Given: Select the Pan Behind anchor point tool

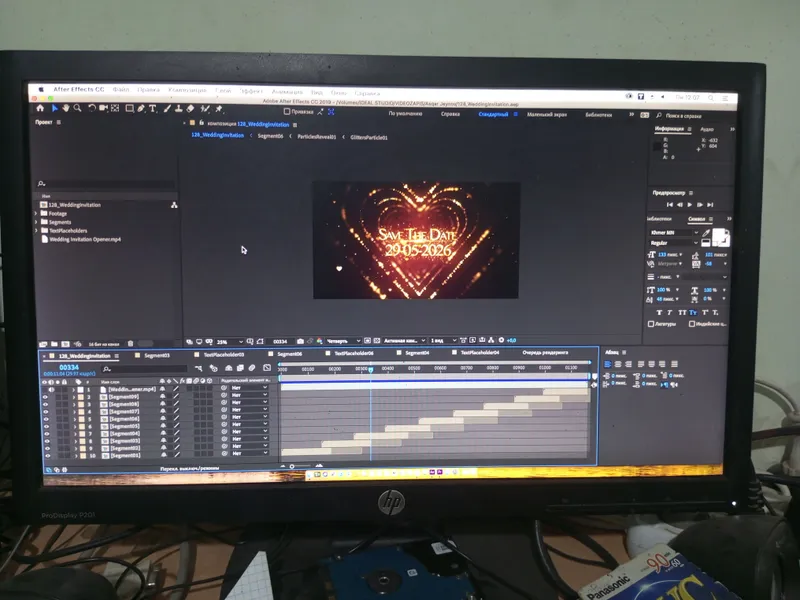Looking at the screenshot, I should 115,108.
